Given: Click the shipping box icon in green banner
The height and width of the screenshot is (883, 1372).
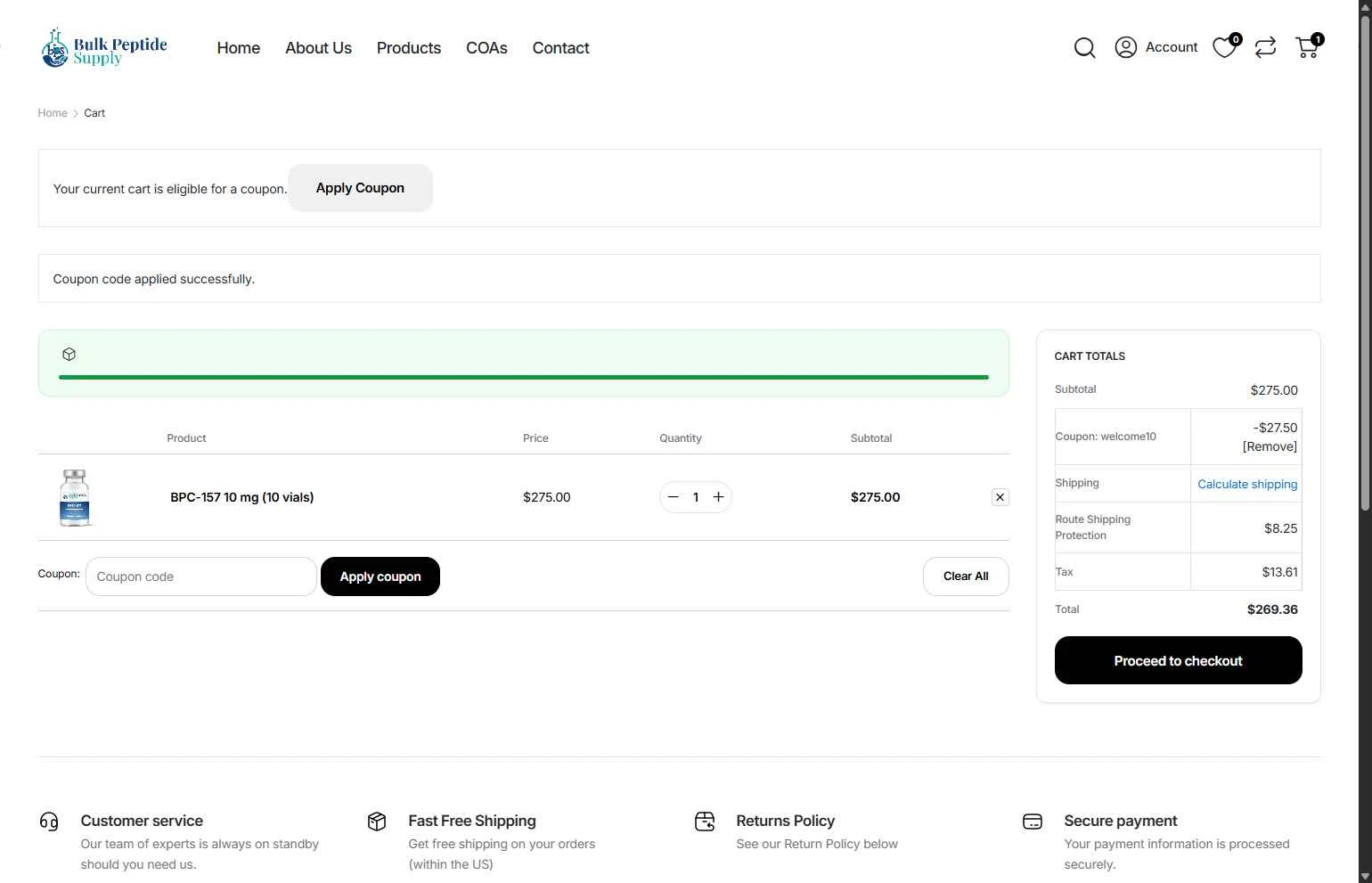Looking at the screenshot, I should coord(69,354).
